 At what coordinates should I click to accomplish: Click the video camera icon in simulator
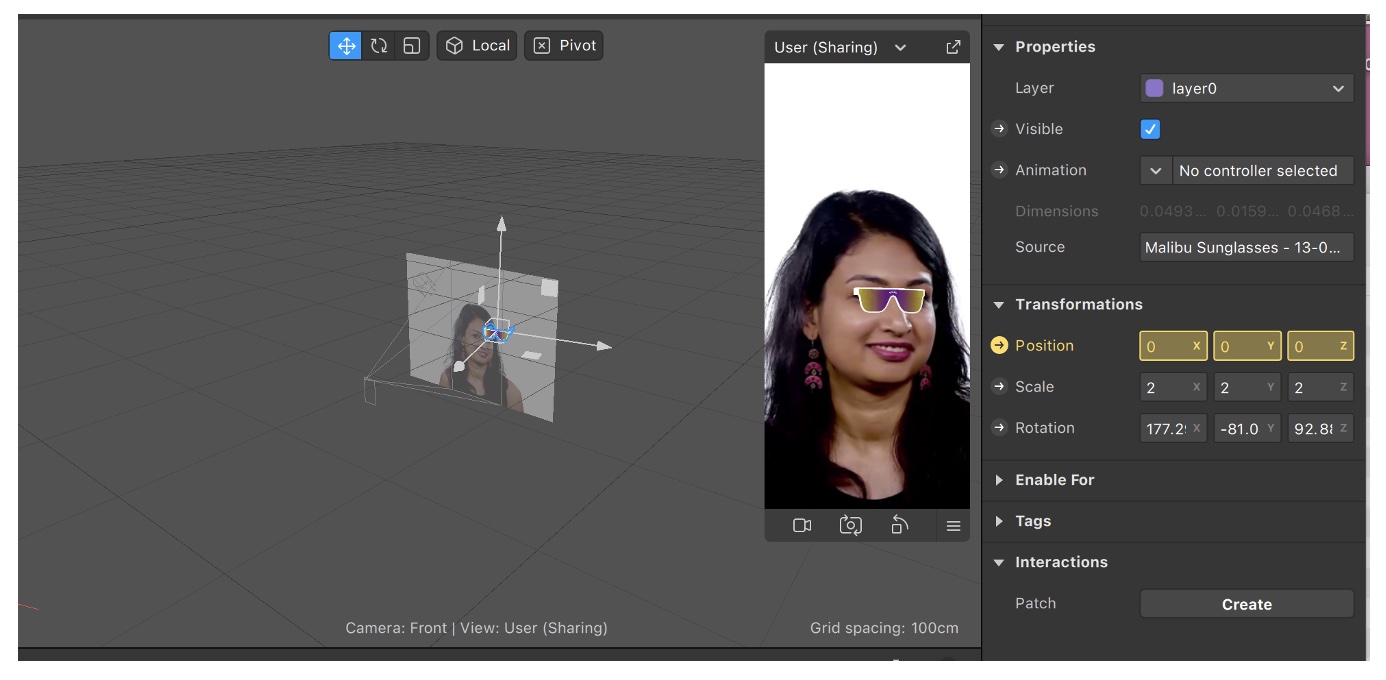(x=802, y=525)
